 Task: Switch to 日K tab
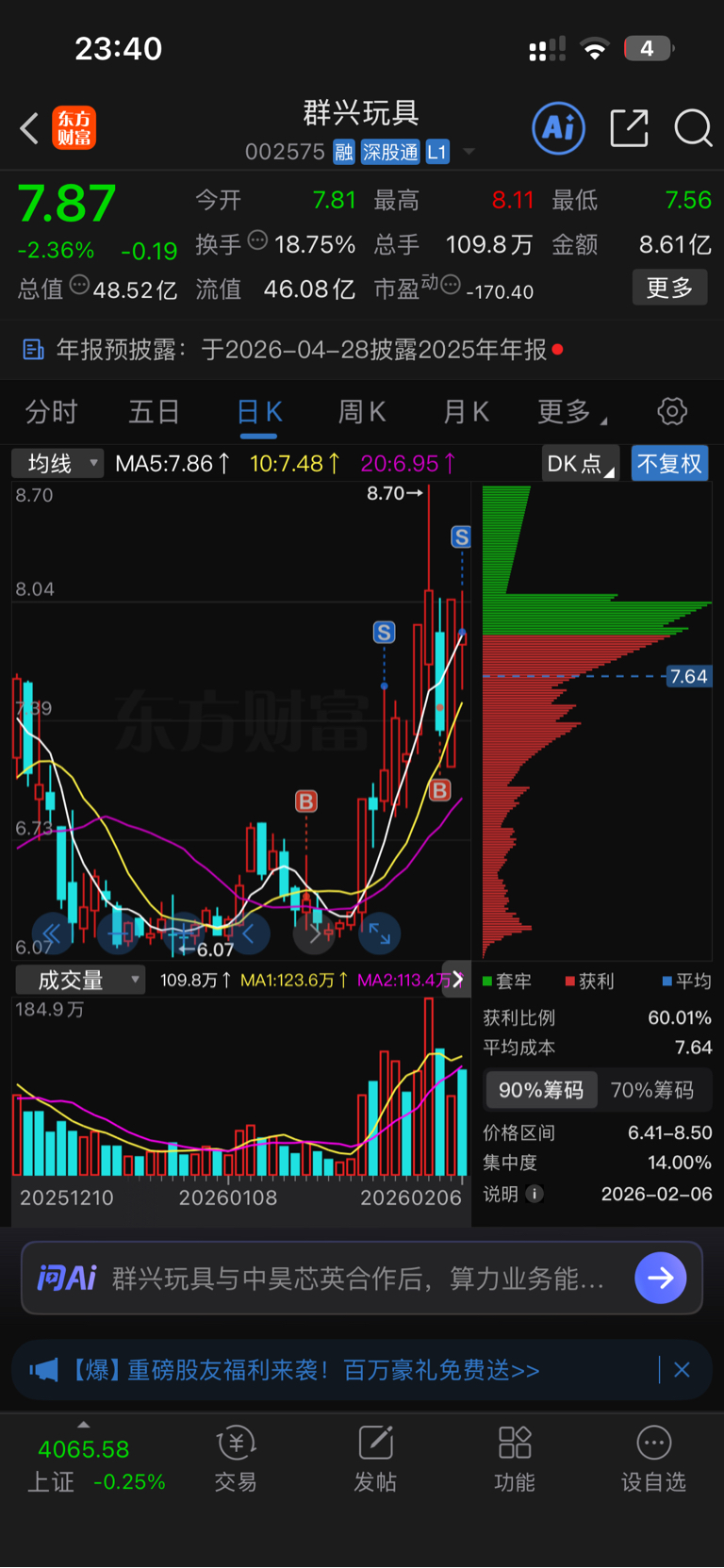[x=258, y=412]
